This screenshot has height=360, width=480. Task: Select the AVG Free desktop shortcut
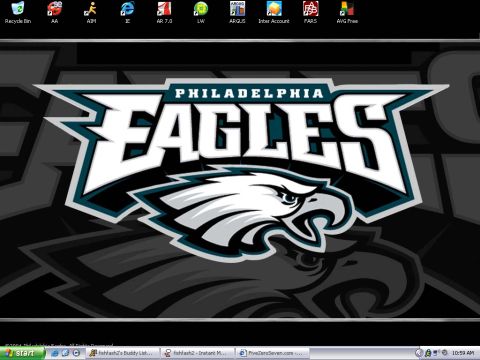click(347, 12)
